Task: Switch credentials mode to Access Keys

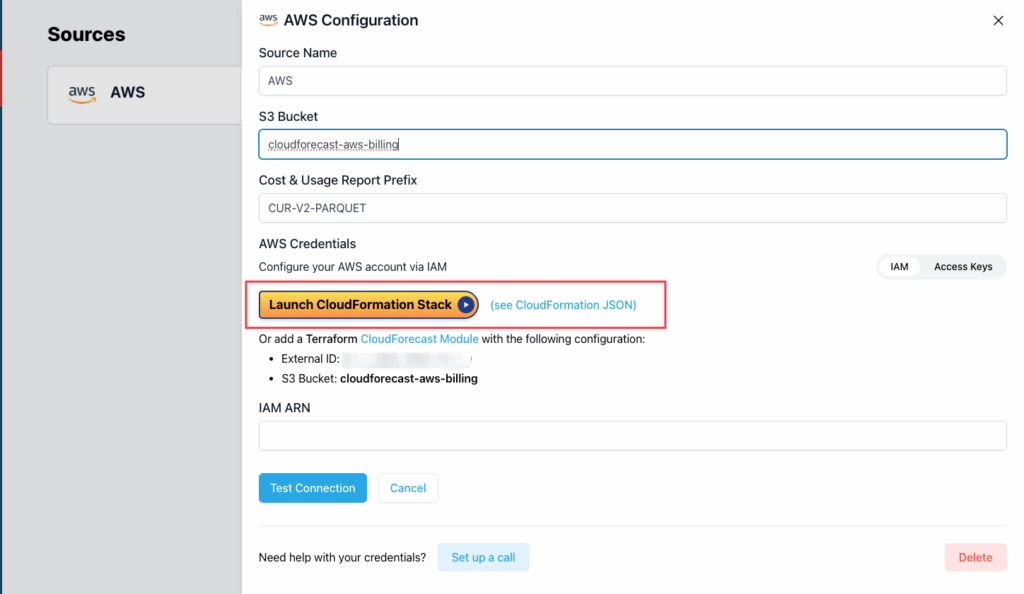Action: [x=963, y=266]
